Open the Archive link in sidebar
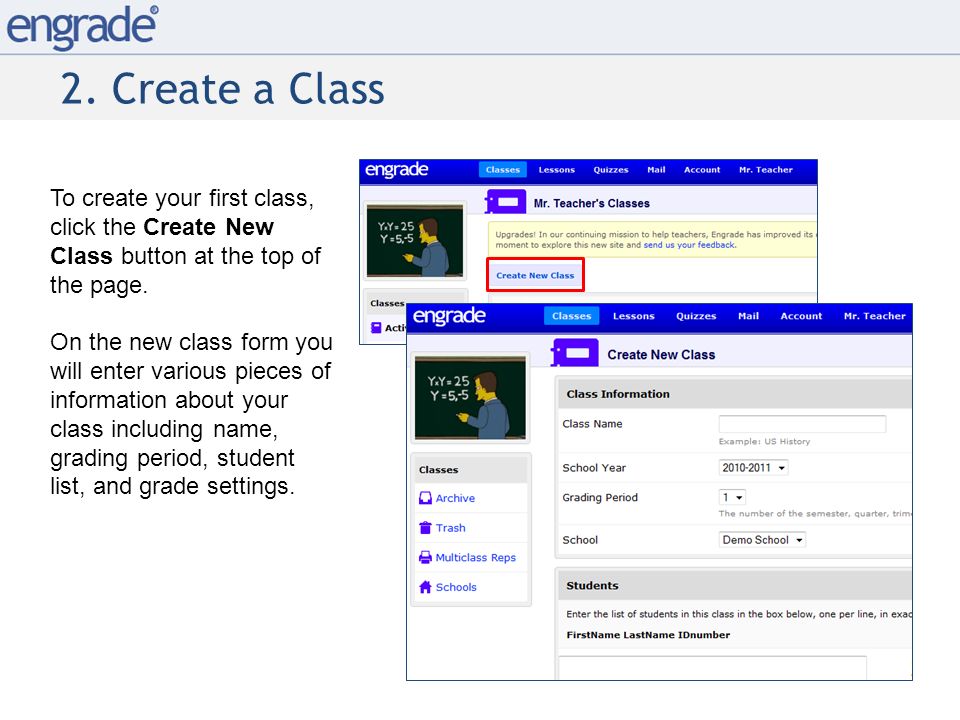Image resolution: width=960 pixels, height=720 pixels. click(455, 498)
